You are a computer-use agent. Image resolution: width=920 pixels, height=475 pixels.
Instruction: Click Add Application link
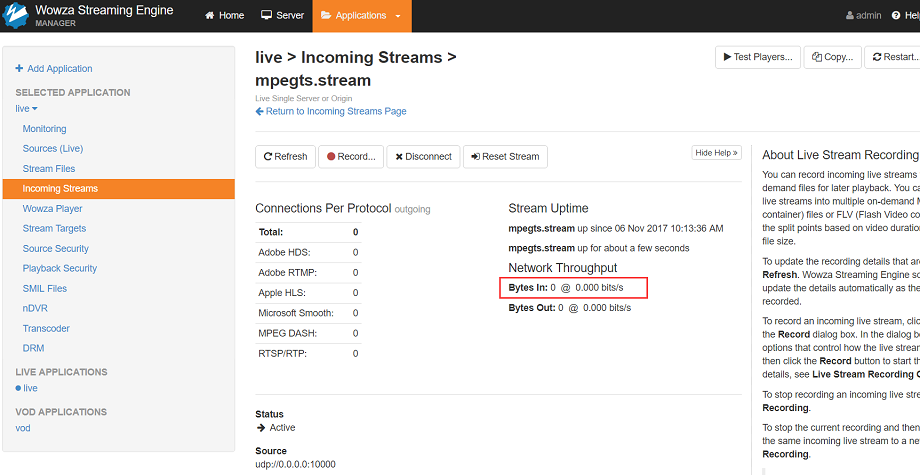pos(54,69)
